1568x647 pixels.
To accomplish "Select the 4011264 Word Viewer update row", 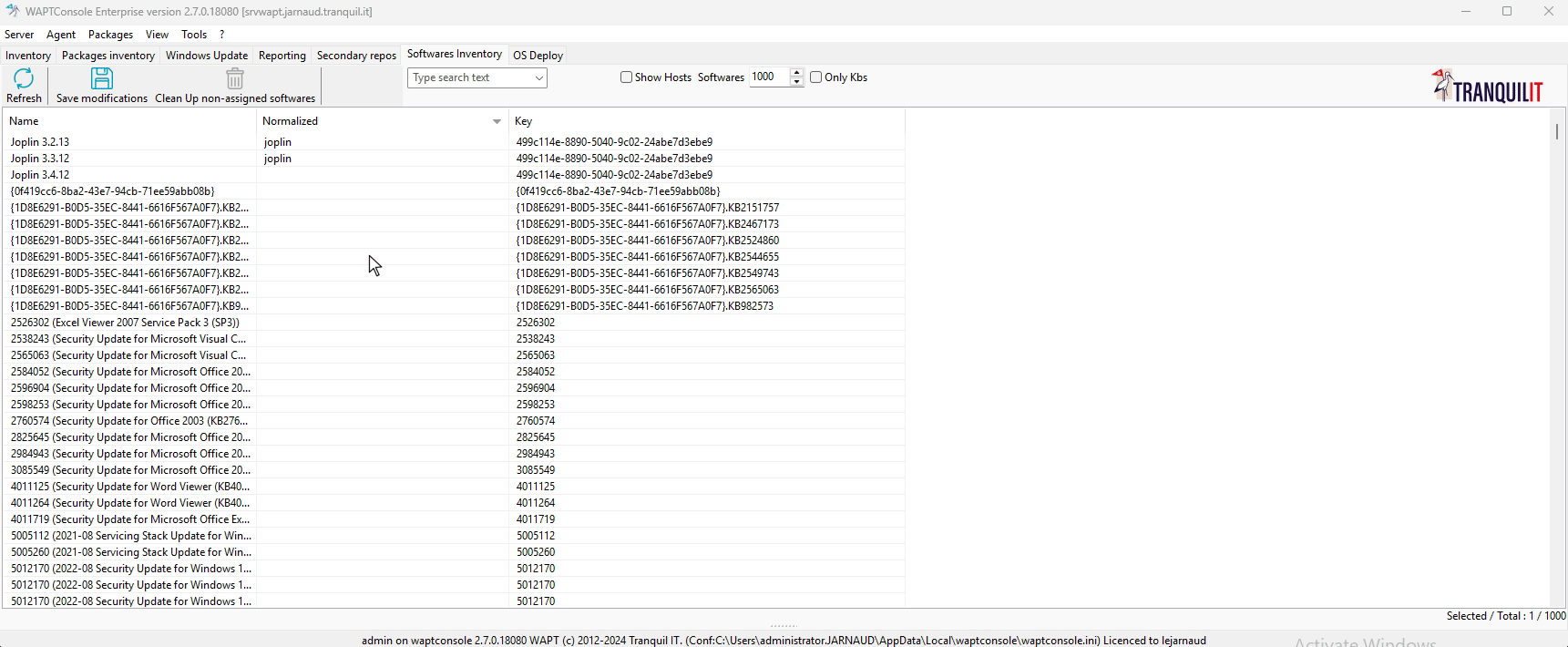I will click(454, 503).
